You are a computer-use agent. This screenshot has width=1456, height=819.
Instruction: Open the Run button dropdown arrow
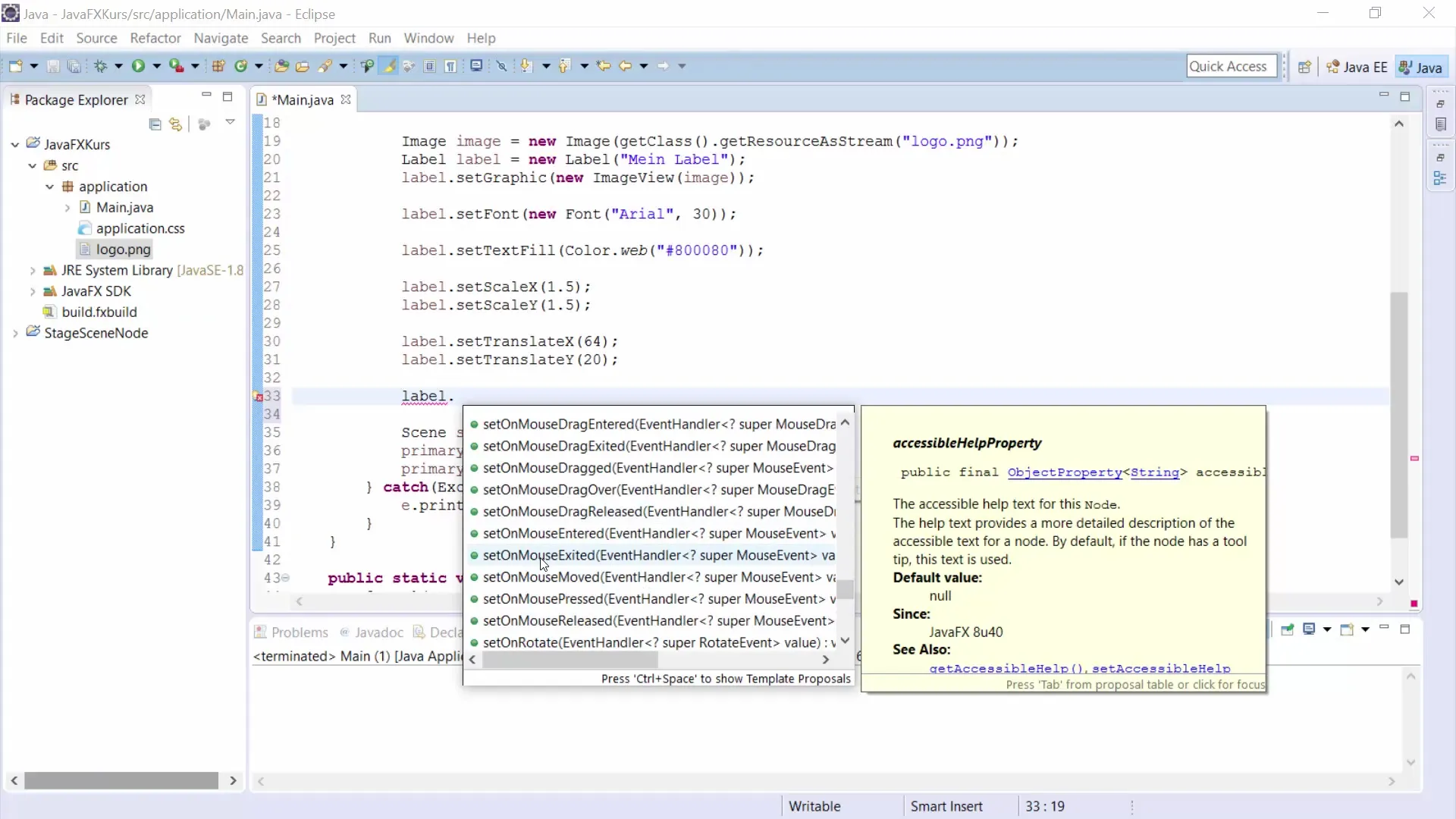tap(157, 67)
